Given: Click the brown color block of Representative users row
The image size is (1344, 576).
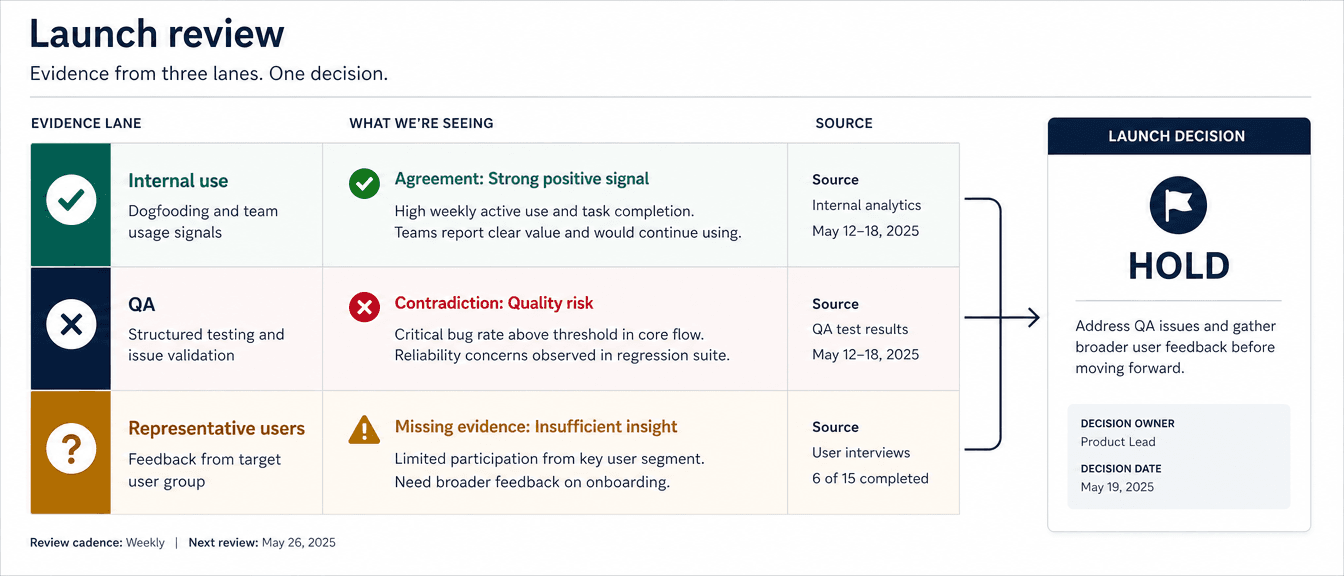Looking at the screenshot, I should (x=71, y=452).
